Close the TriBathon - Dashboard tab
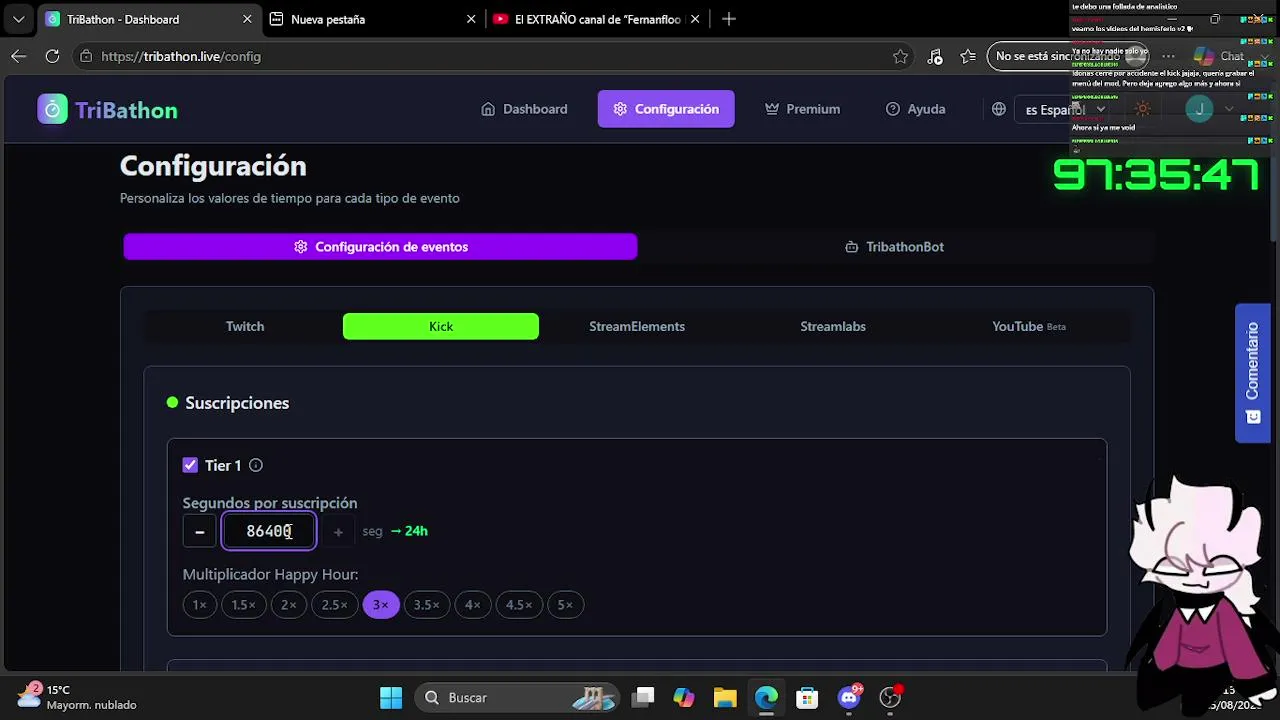This screenshot has height=720, width=1280. 247,19
